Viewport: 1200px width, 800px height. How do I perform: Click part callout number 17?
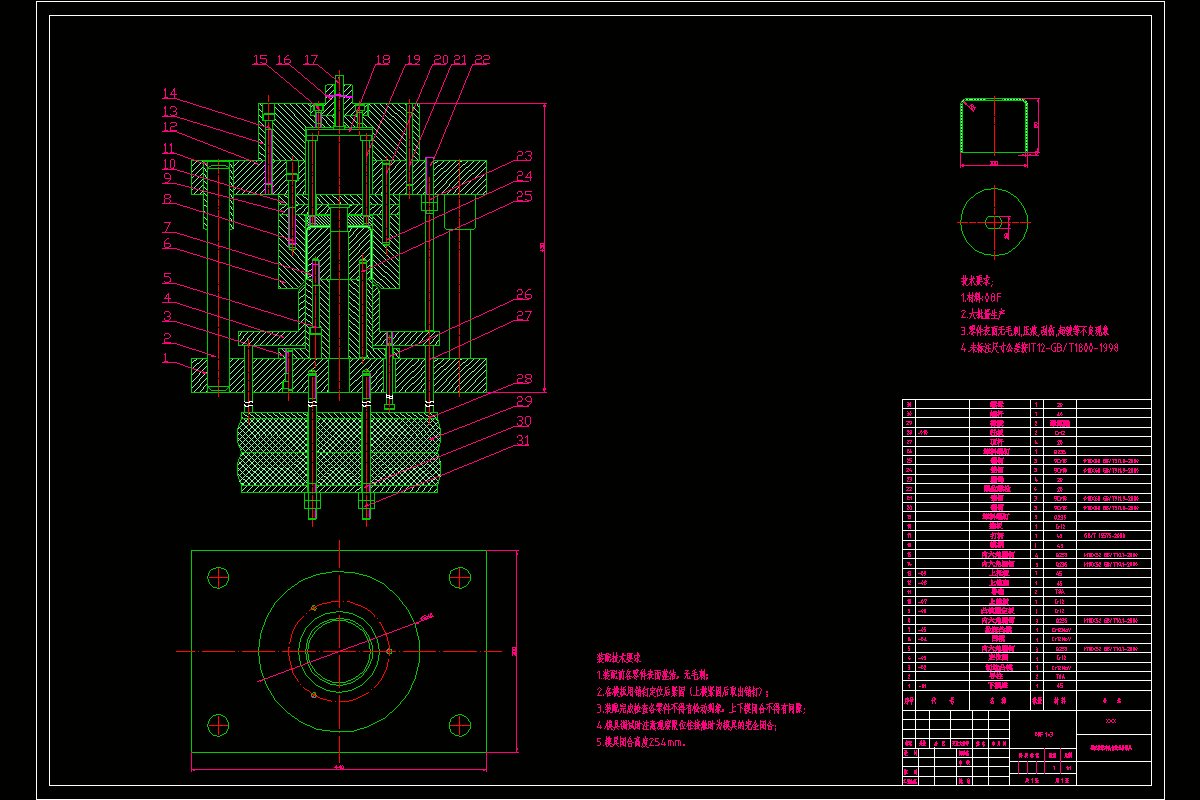point(310,60)
